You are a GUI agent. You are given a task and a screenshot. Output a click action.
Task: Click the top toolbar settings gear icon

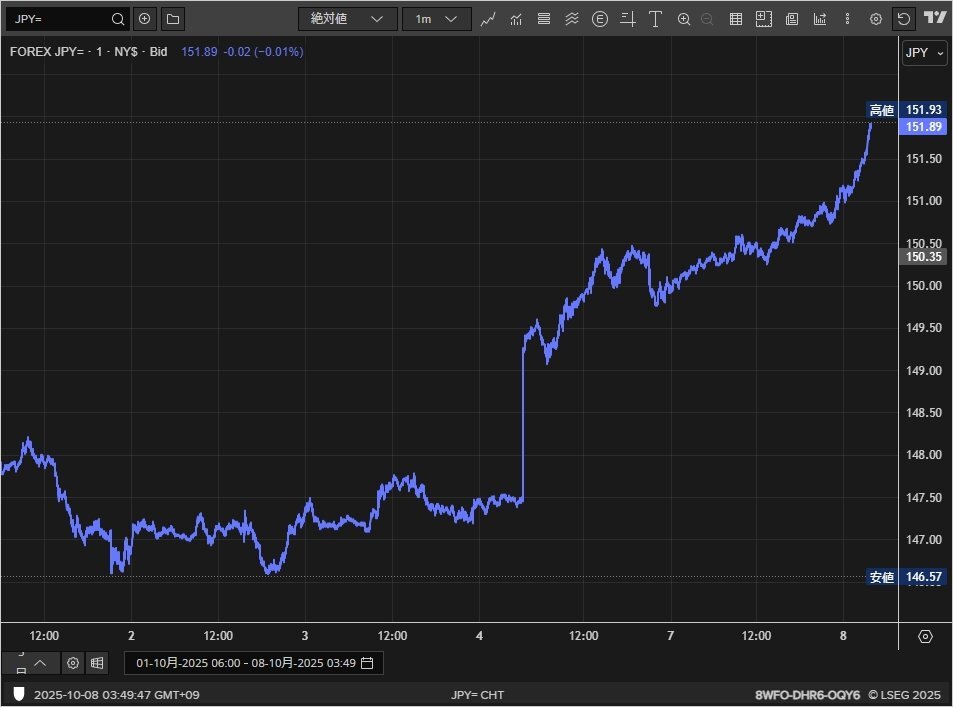pyautogui.click(x=875, y=19)
